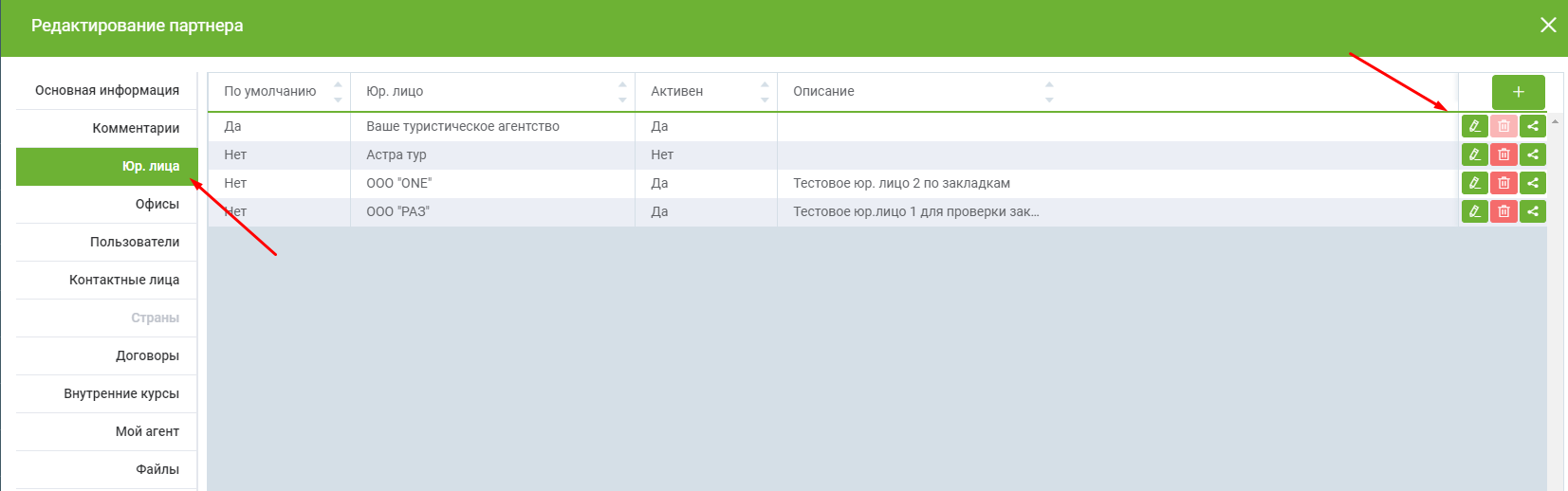Screen dimensions: 1568x491
Task: Go to Пользователи tab
Action: click(106, 242)
